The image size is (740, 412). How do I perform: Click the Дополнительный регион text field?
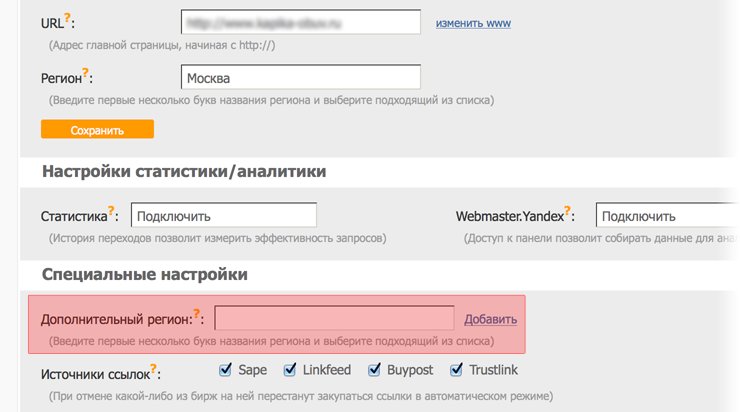coord(334,319)
